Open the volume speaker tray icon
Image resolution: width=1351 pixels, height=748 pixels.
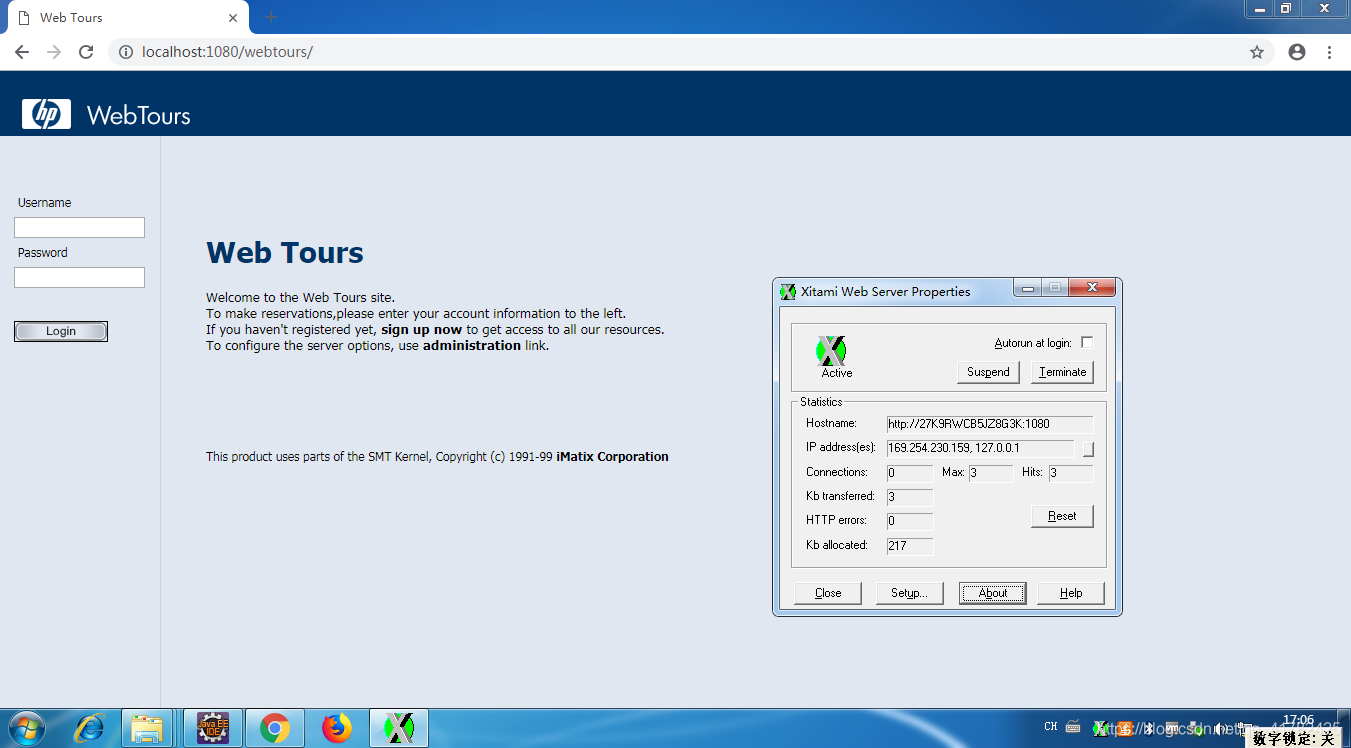coord(1221,728)
